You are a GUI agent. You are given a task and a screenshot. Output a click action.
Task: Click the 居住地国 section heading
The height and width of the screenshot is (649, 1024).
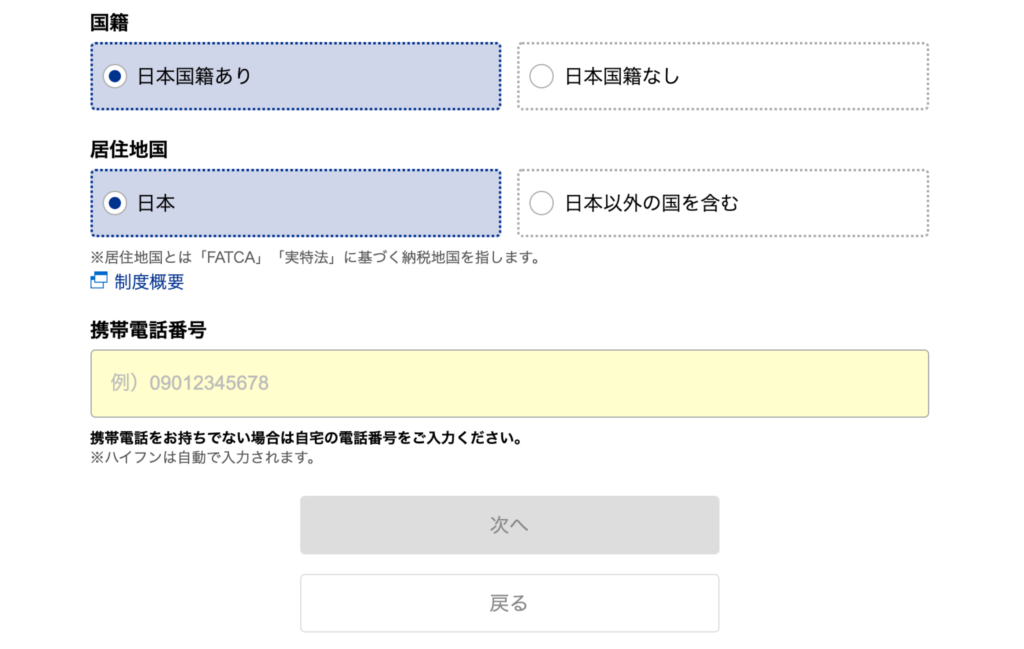pos(128,150)
